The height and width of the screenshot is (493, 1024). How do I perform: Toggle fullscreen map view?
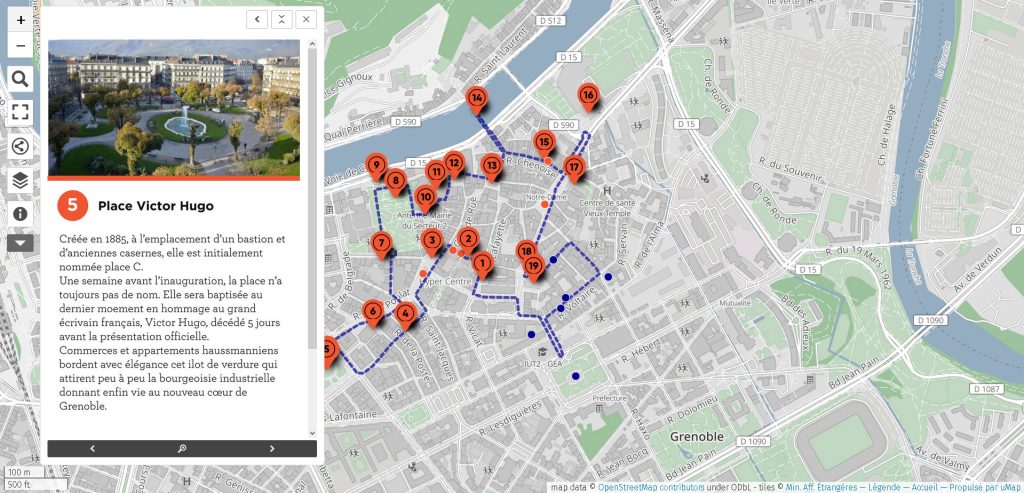pos(21,112)
